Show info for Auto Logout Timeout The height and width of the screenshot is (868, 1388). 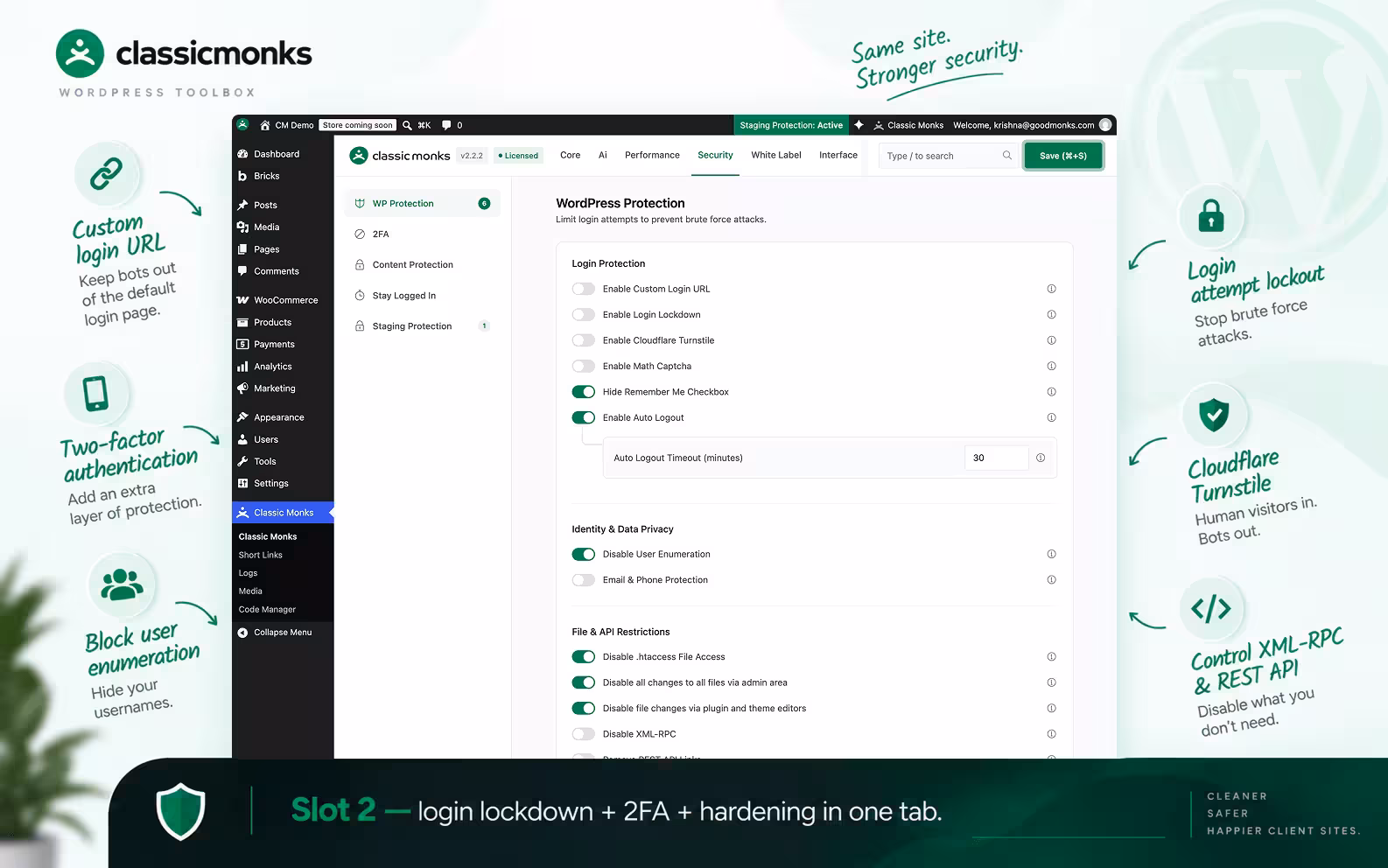1041,458
